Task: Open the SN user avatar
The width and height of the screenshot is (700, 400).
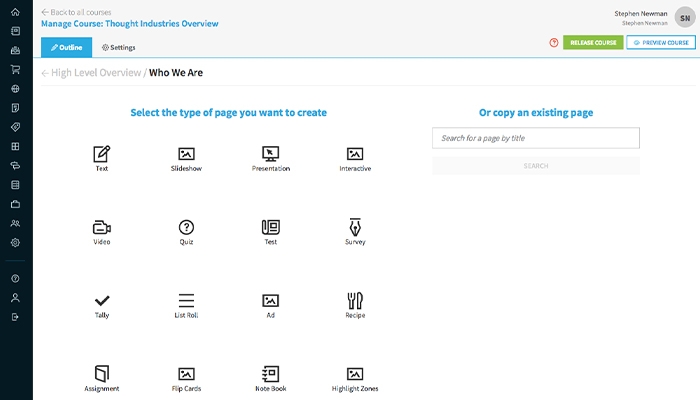Action: [x=685, y=18]
